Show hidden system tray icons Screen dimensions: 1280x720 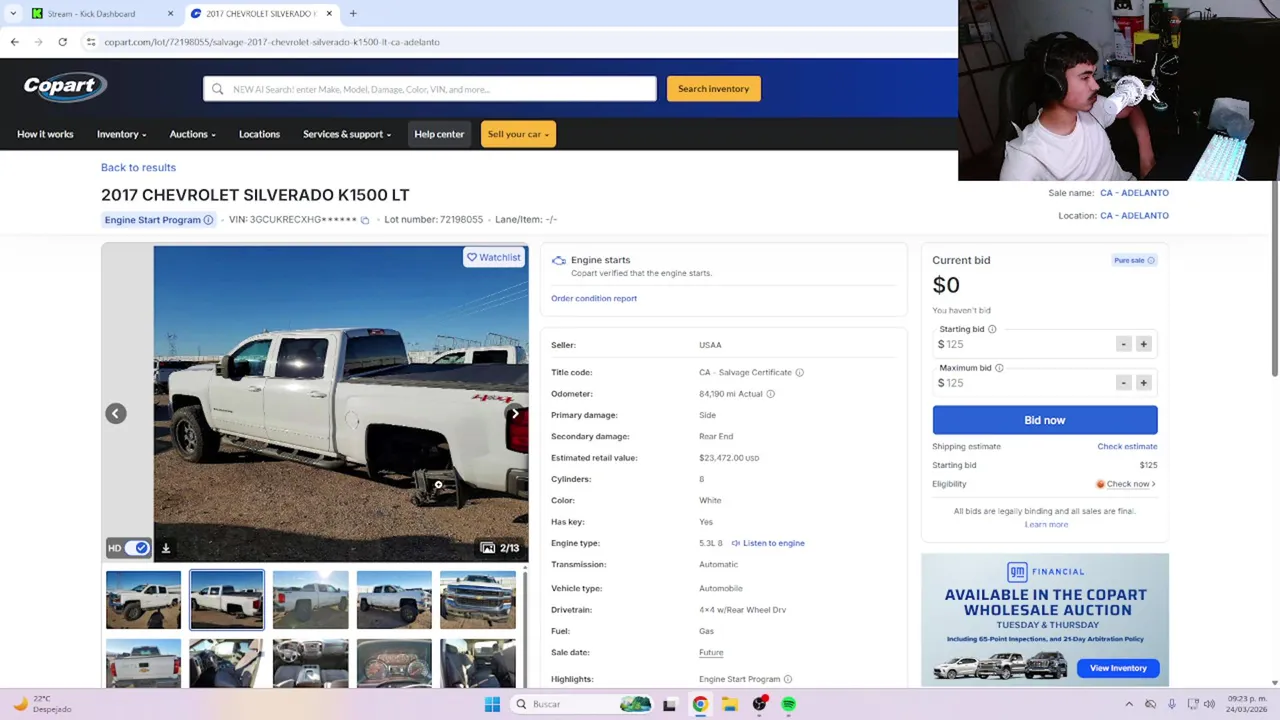tap(1129, 704)
